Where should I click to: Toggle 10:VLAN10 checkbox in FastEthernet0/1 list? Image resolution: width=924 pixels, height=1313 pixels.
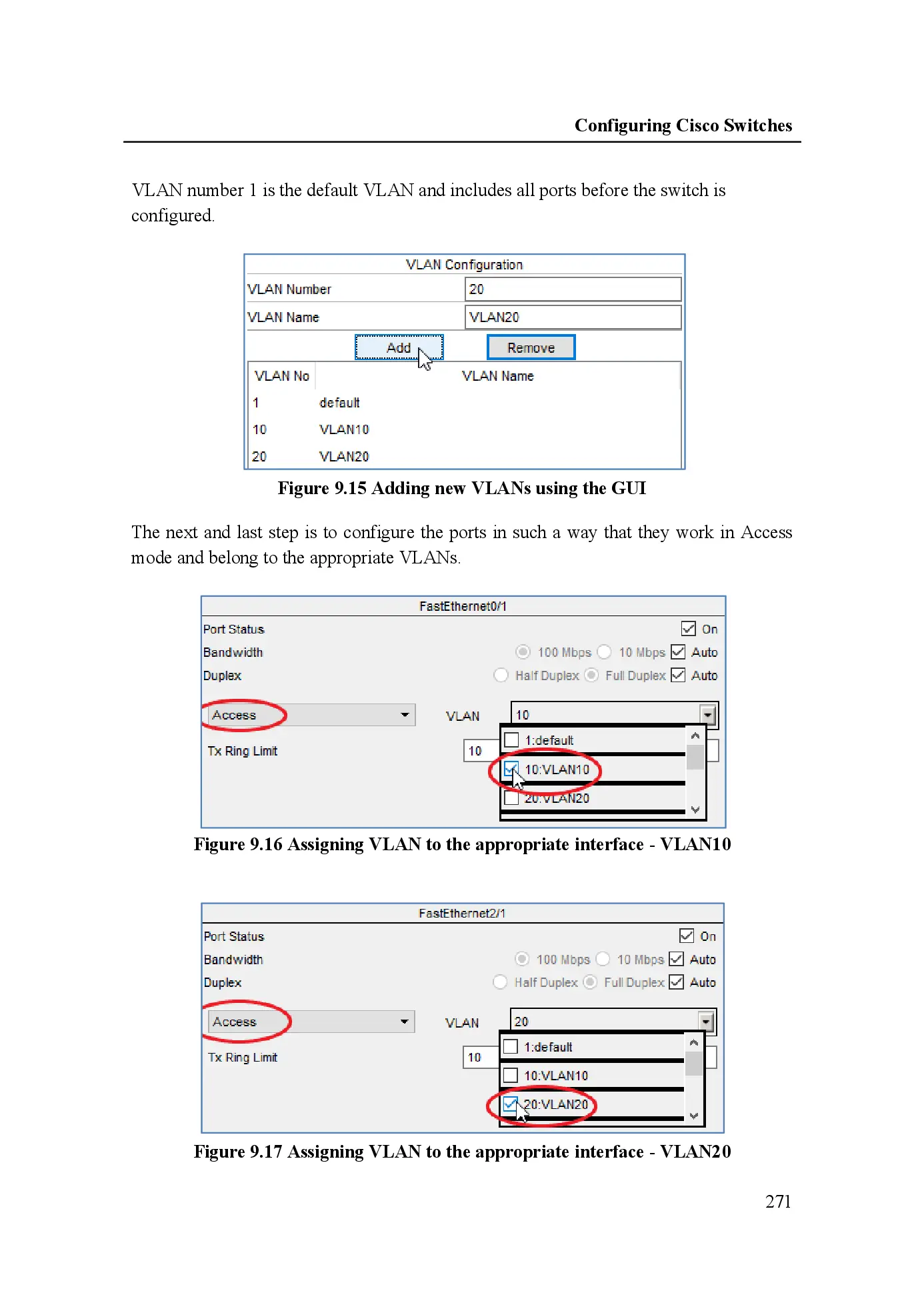click(x=511, y=770)
